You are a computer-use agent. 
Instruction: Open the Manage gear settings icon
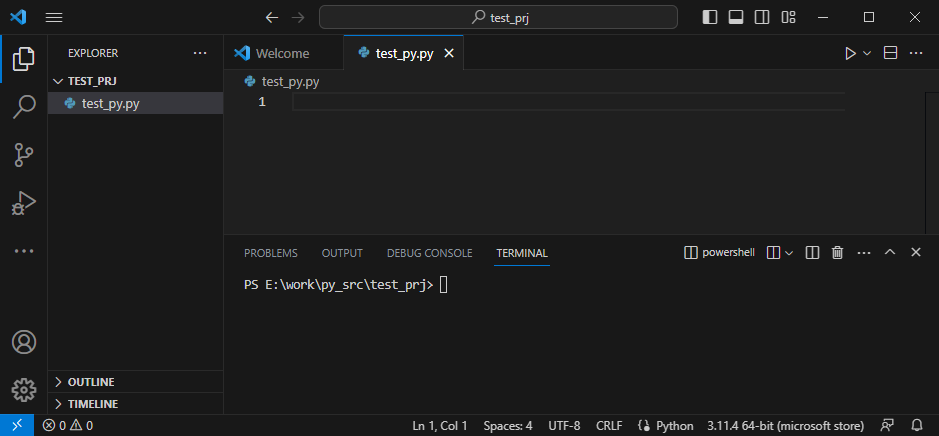coord(24,390)
